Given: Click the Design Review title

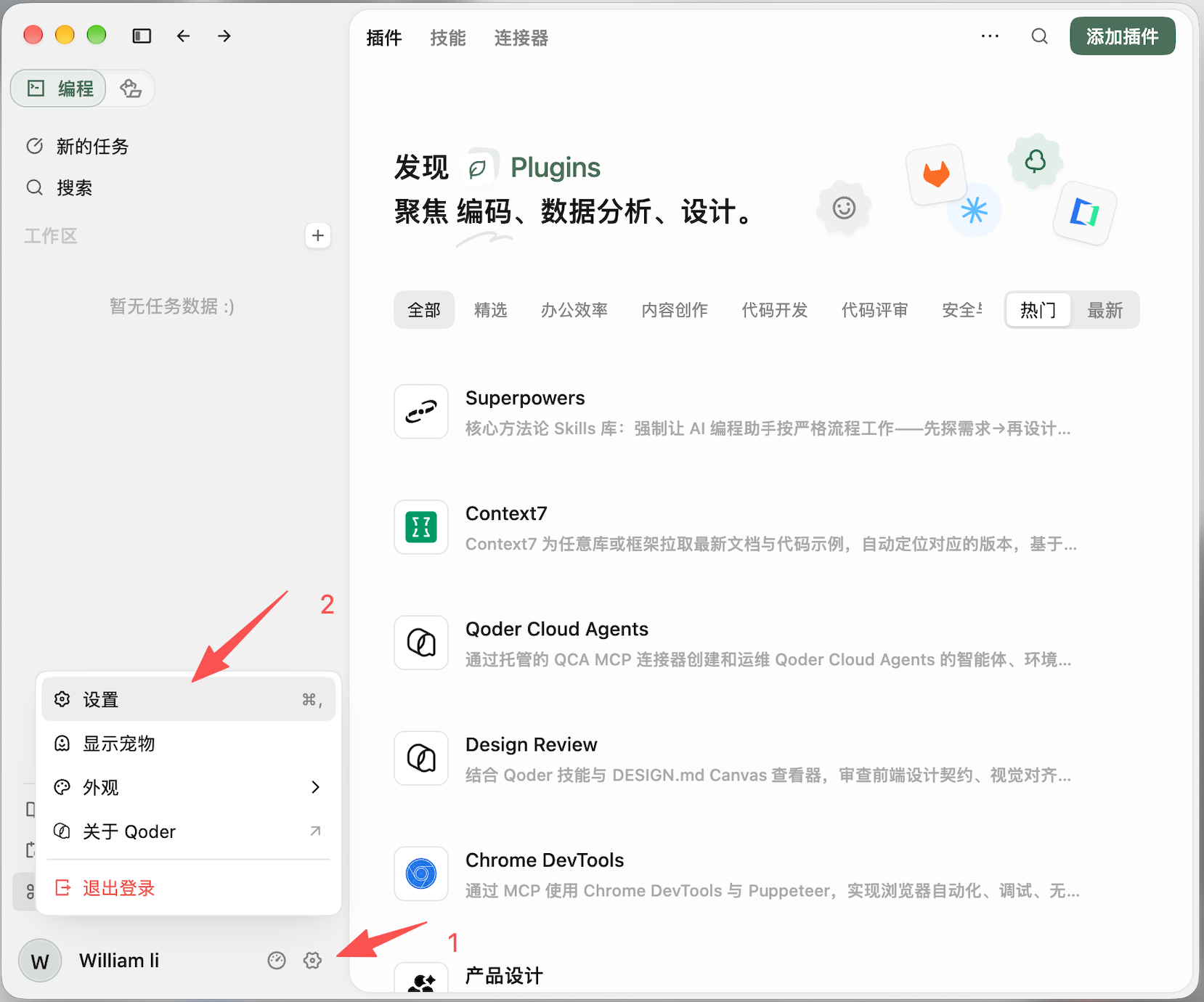Looking at the screenshot, I should [x=531, y=744].
